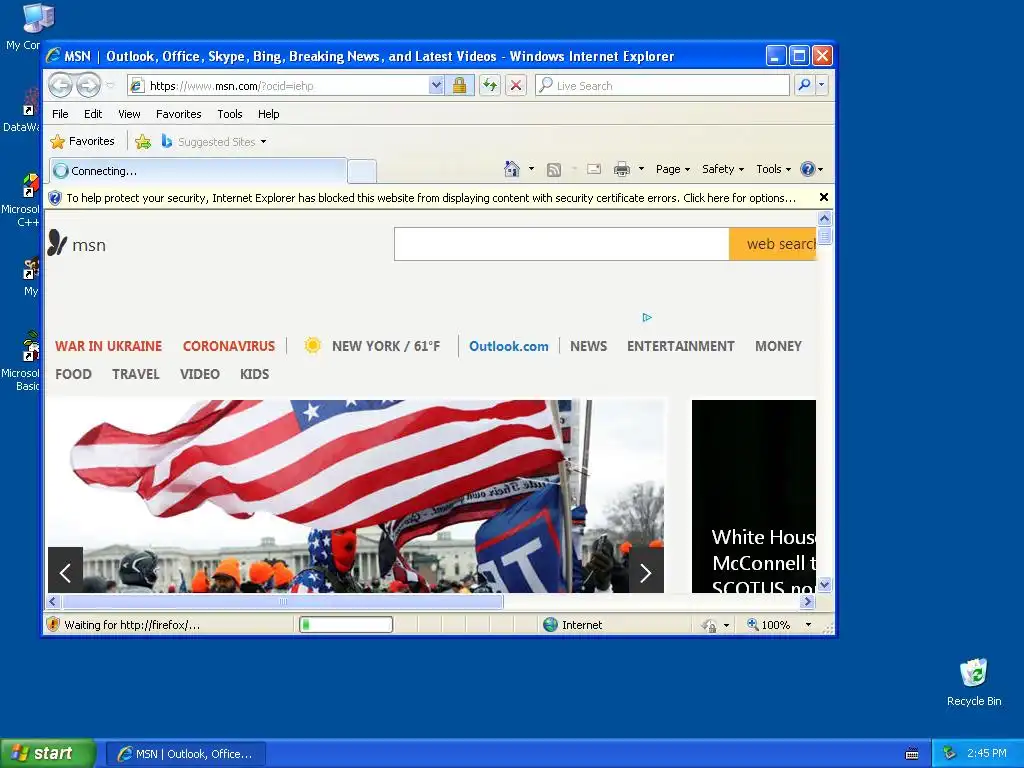The image size is (1024, 768).
Task: Click the horizontal scrollbar thumb
Action: (x=283, y=601)
